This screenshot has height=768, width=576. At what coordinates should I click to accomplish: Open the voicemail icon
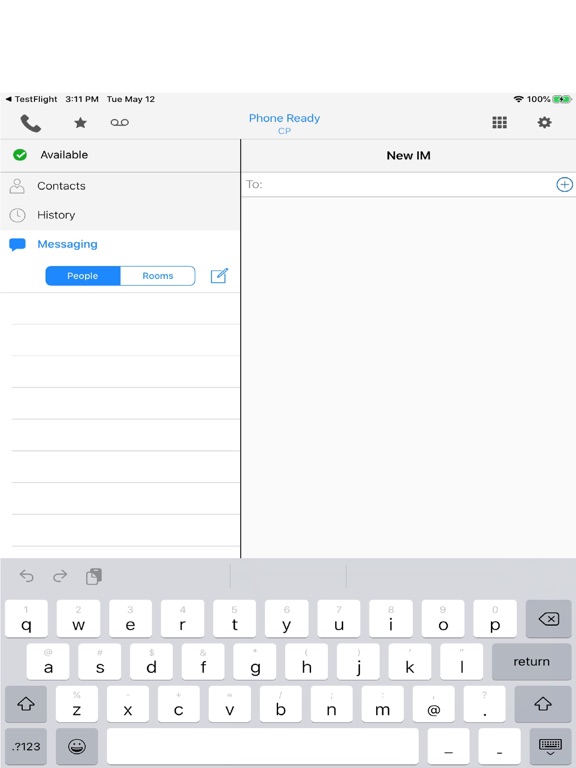[120, 122]
